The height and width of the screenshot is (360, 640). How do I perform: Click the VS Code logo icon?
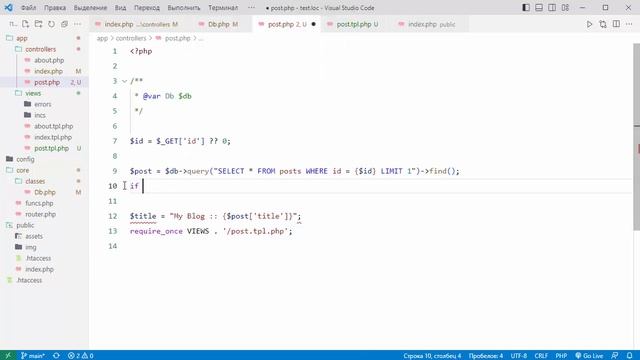pos(8,8)
